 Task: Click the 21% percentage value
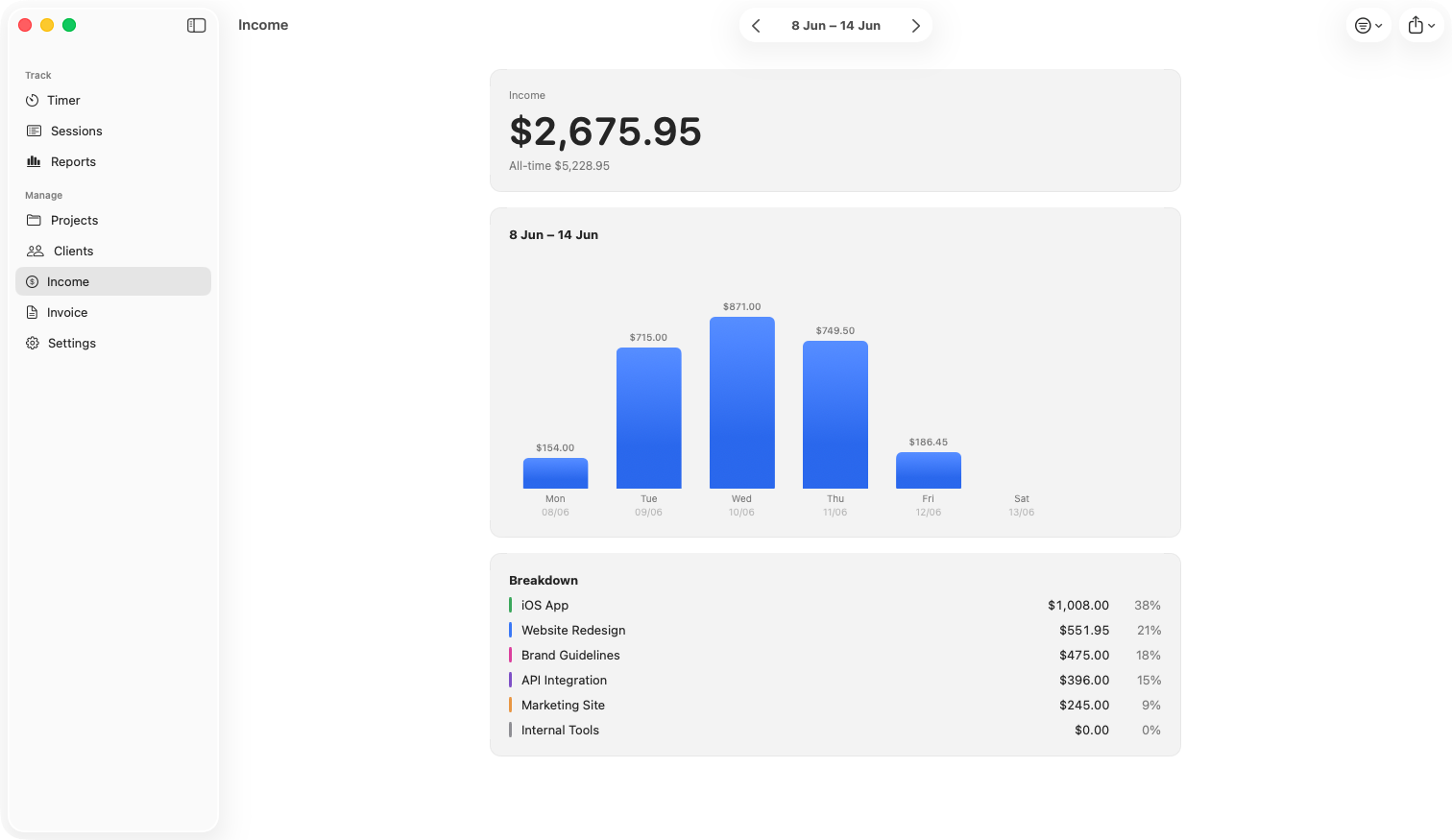(x=1149, y=631)
